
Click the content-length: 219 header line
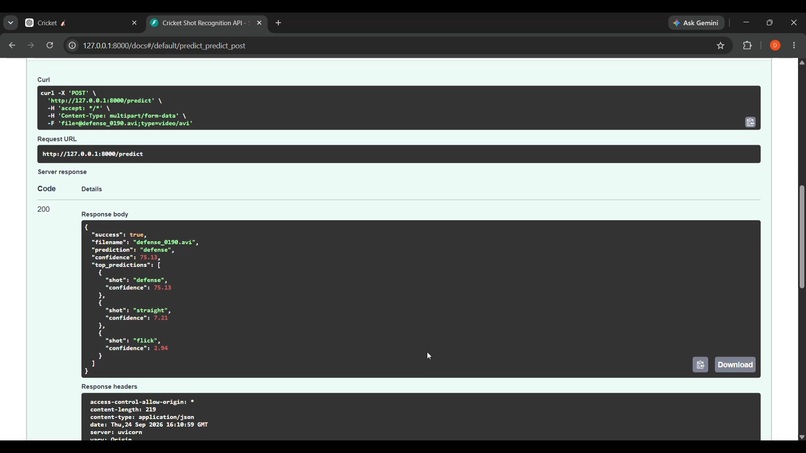click(123, 410)
